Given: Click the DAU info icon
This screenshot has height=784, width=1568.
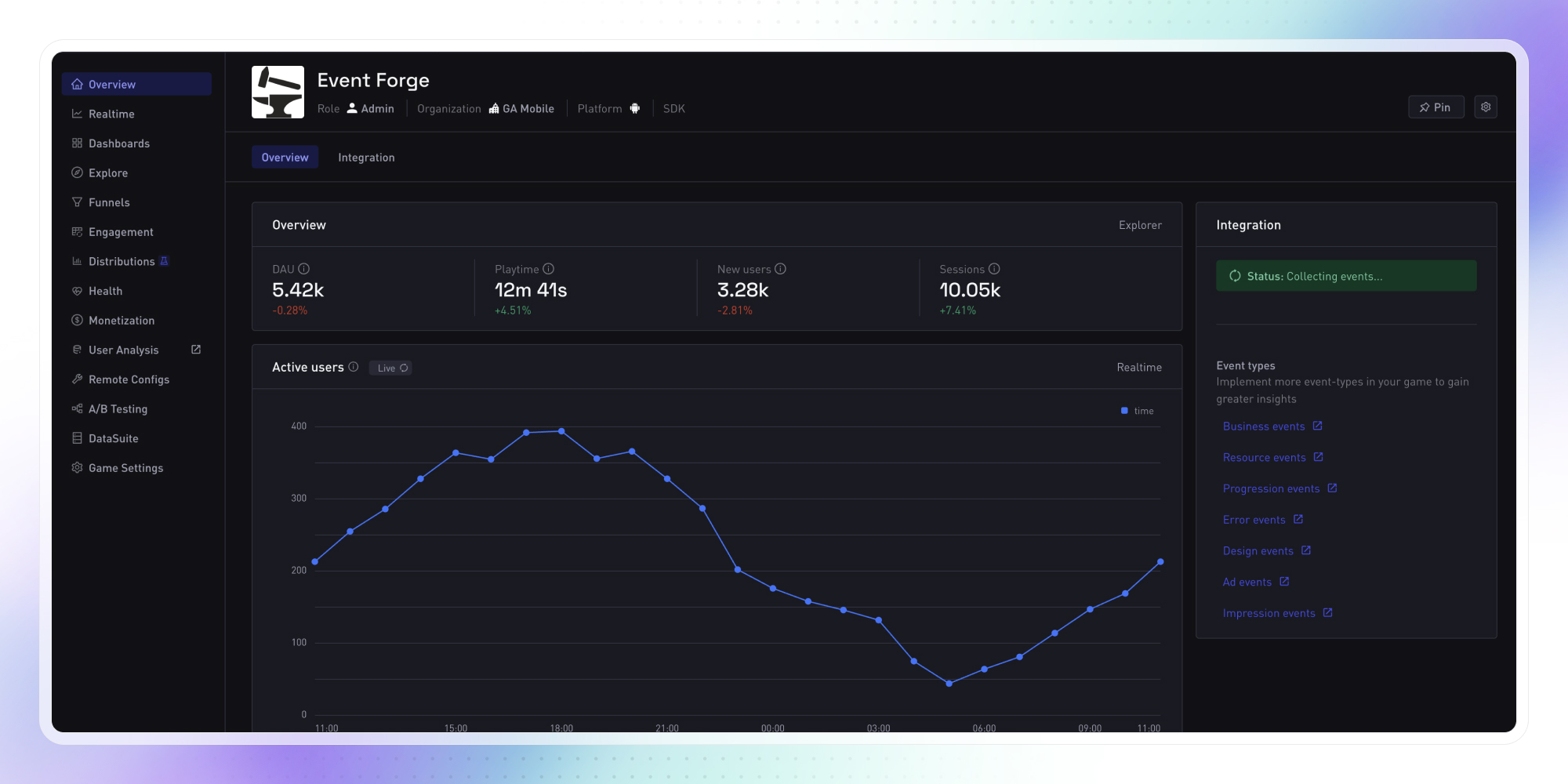Looking at the screenshot, I should (304, 269).
